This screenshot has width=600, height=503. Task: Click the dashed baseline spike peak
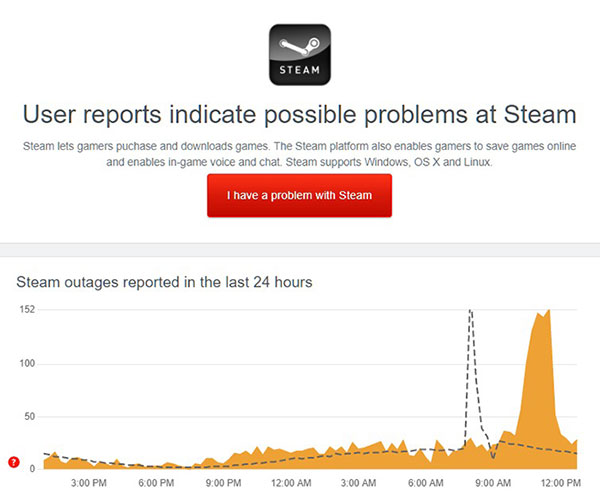[470, 312]
